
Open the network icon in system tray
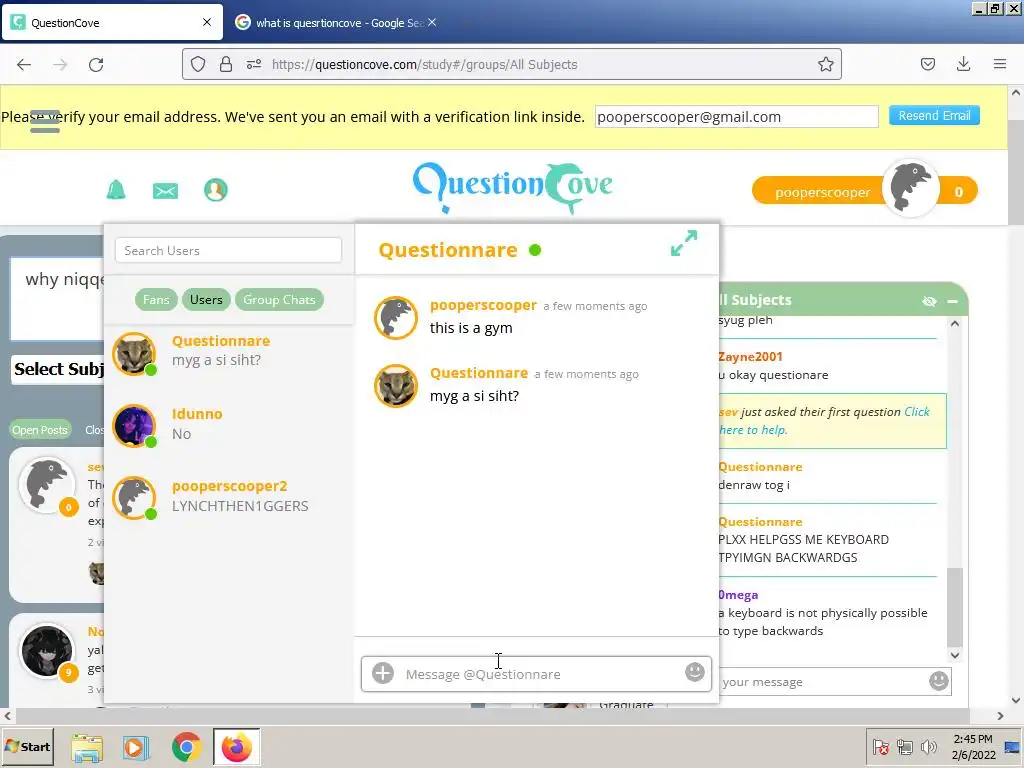(x=904, y=746)
